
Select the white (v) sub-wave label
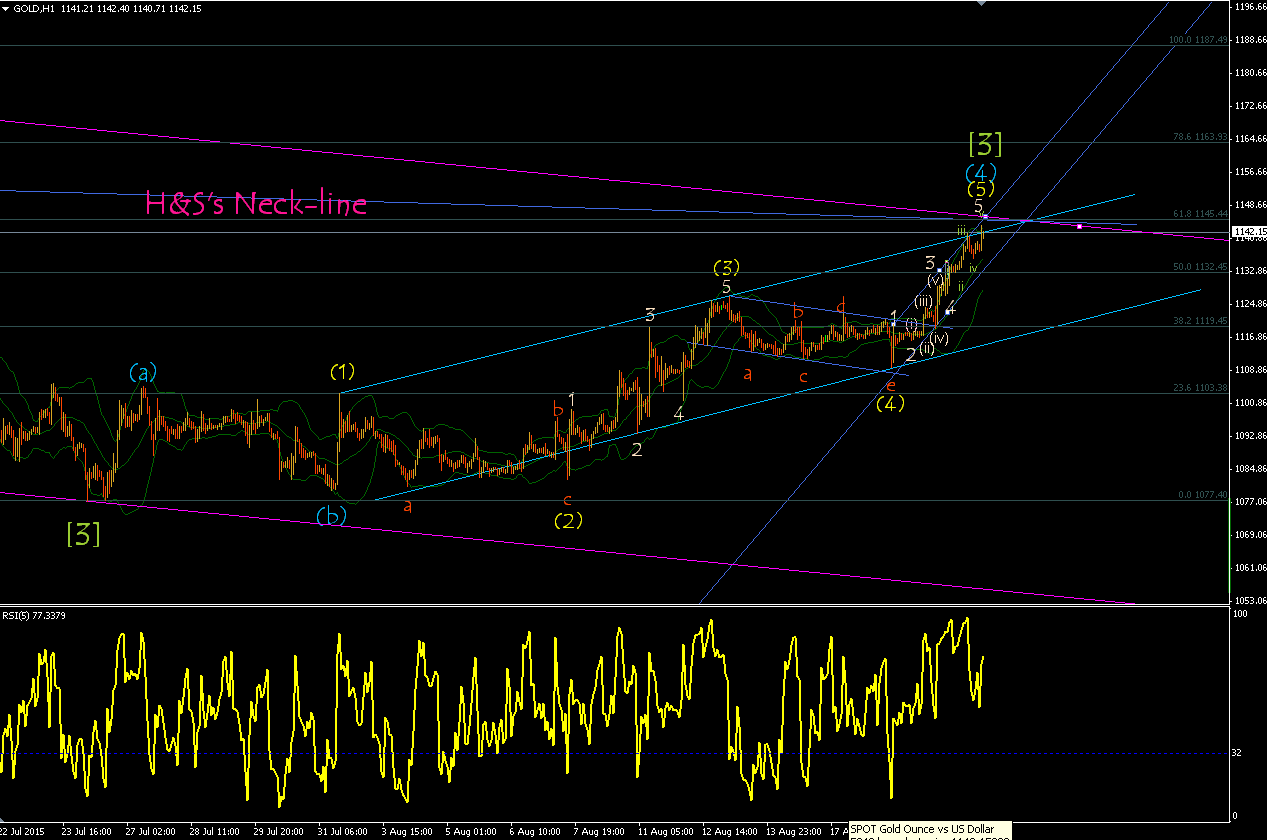[935, 281]
